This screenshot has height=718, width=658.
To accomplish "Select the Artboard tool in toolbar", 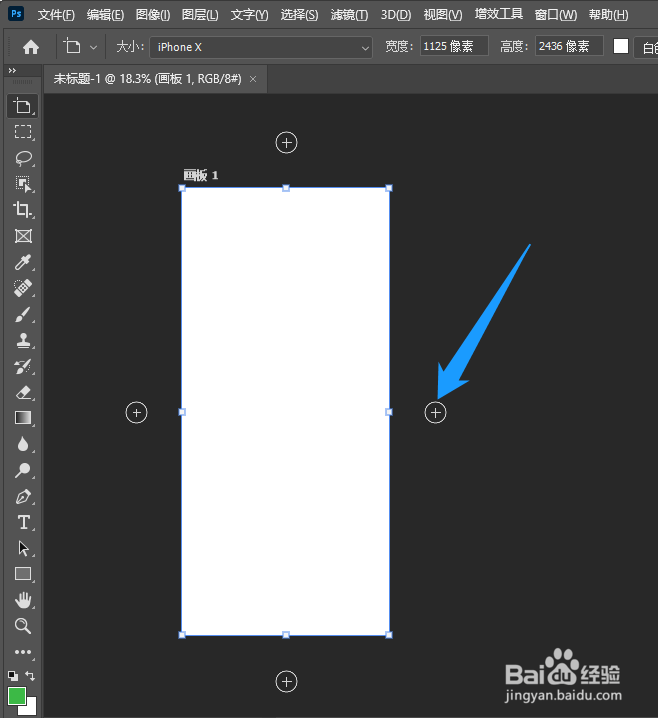I will 22,106.
